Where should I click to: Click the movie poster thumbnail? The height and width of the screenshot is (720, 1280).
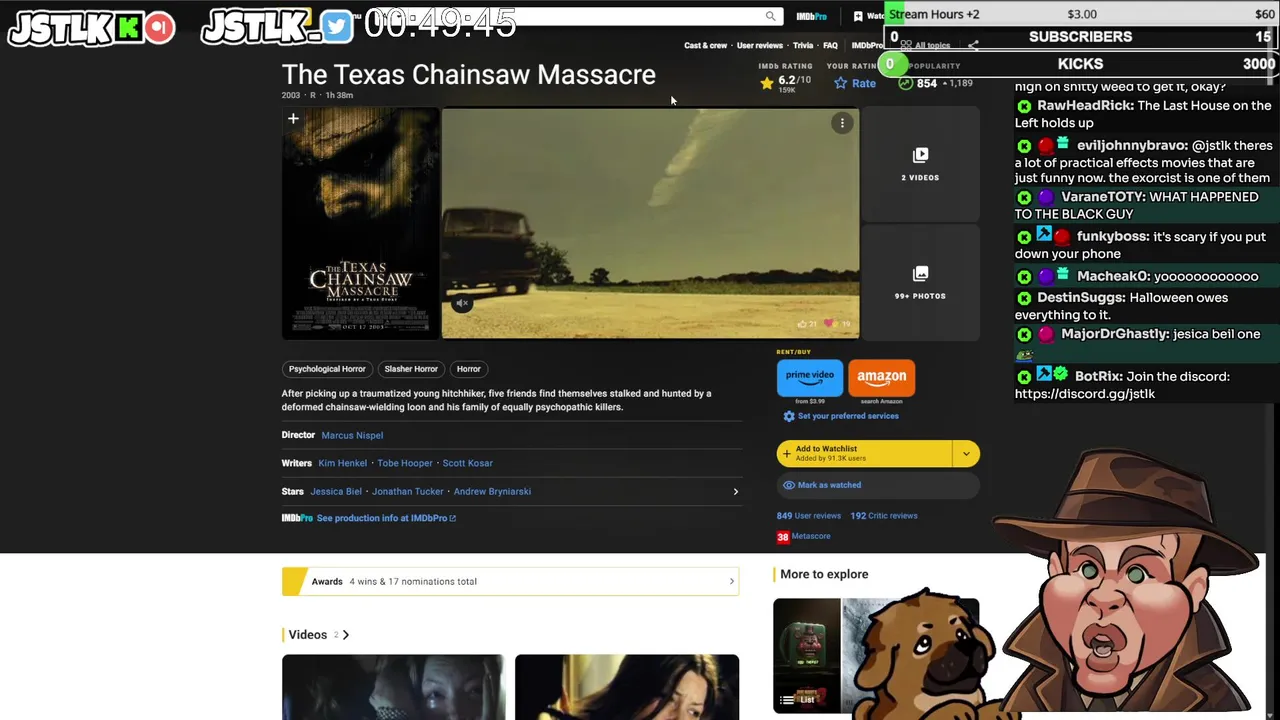point(360,223)
